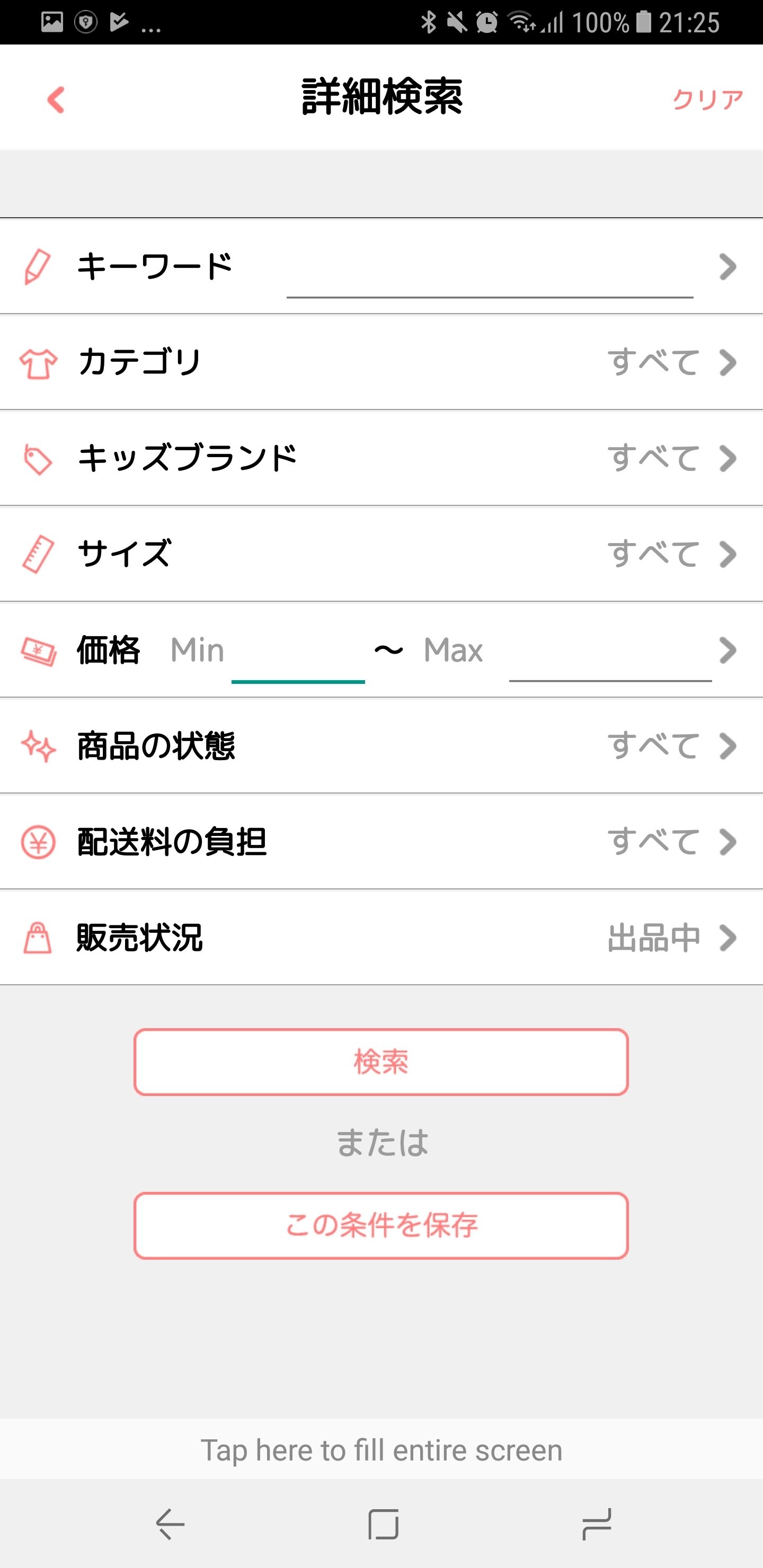Tap the sparkle icon beside 商品の状態
Viewport: 763px width, 1568px height.
click(38, 747)
